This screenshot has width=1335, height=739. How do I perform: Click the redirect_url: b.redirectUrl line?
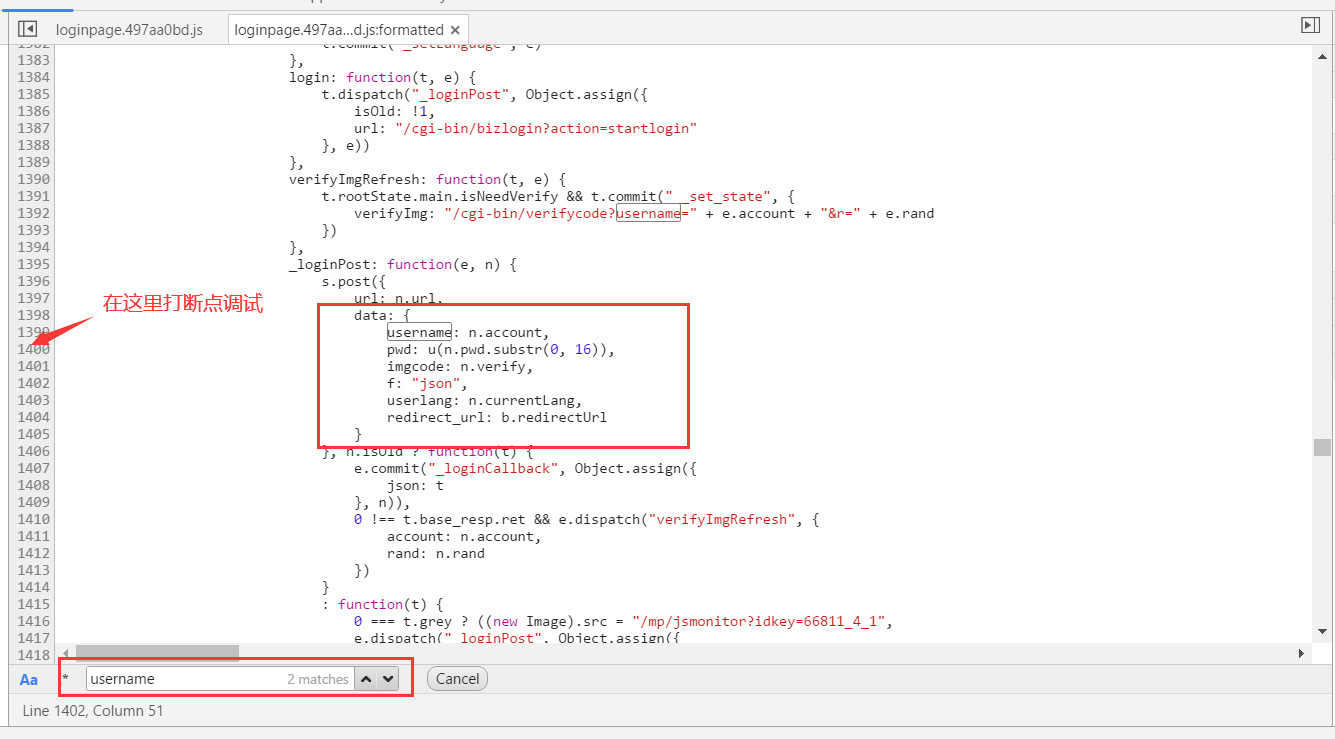[497, 417]
